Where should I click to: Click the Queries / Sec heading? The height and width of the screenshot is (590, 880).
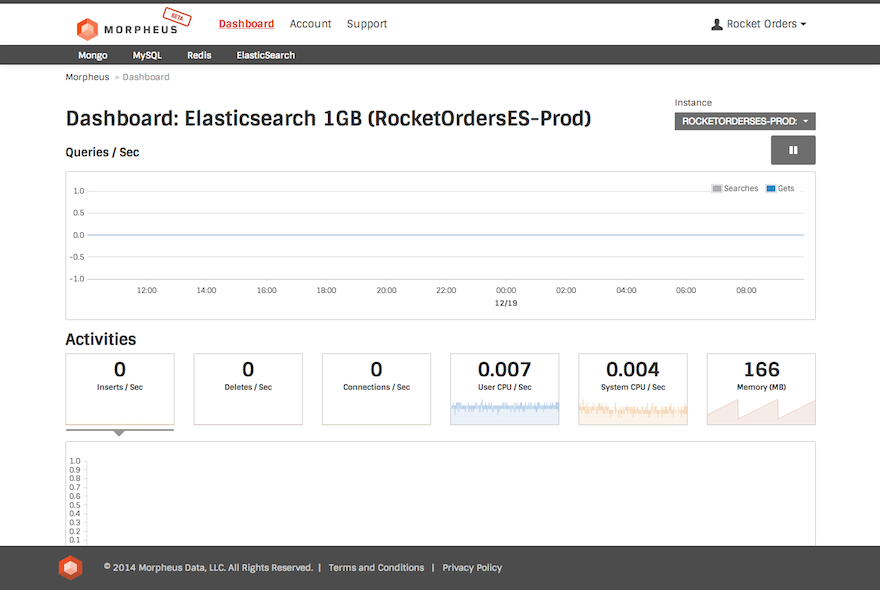click(102, 152)
